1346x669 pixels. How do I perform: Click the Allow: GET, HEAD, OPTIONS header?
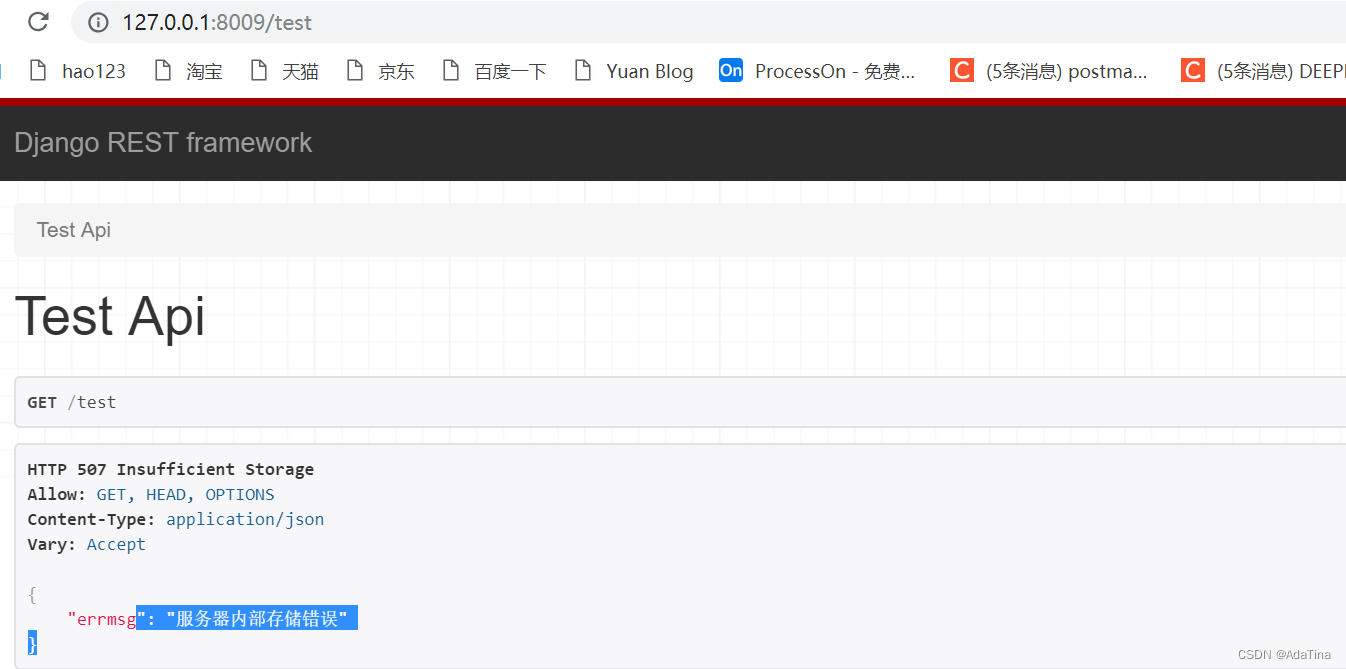(151, 494)
